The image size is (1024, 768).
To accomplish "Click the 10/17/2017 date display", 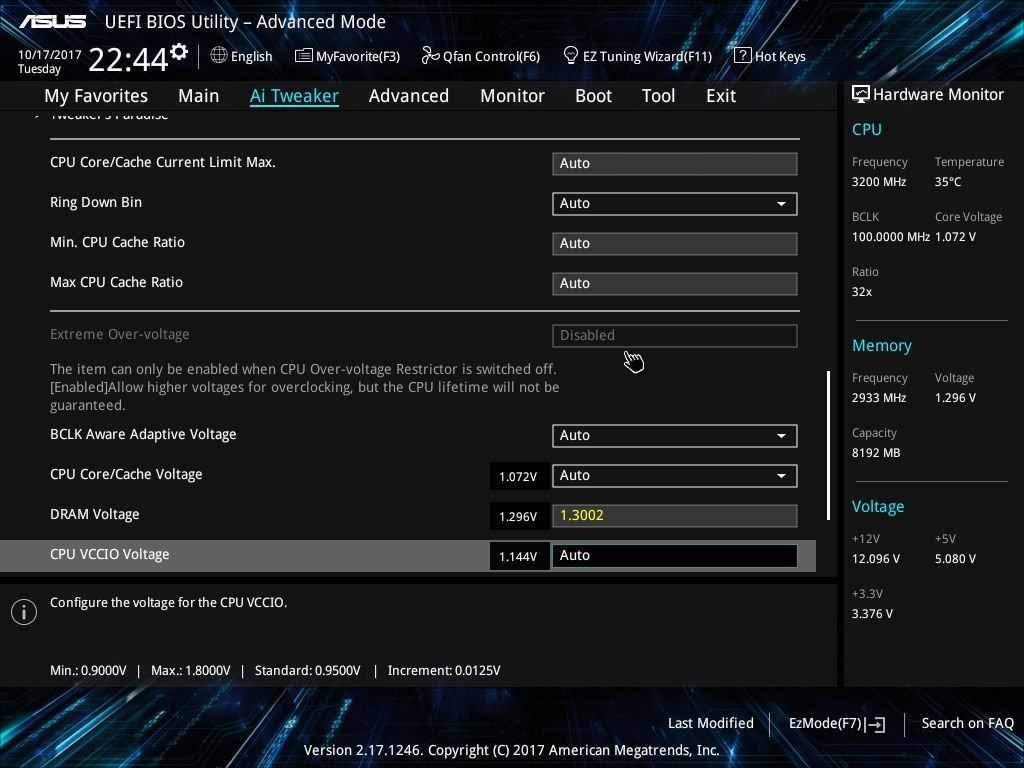I will [50, 55].
